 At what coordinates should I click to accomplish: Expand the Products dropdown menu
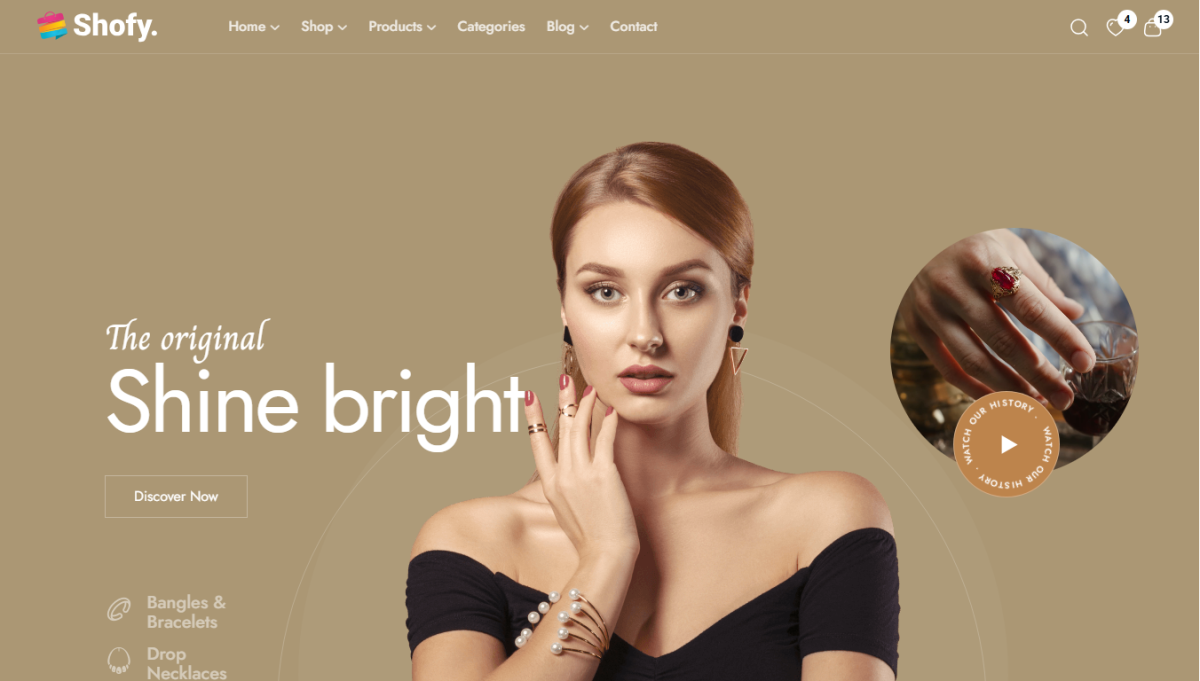(x=402, y=27)
